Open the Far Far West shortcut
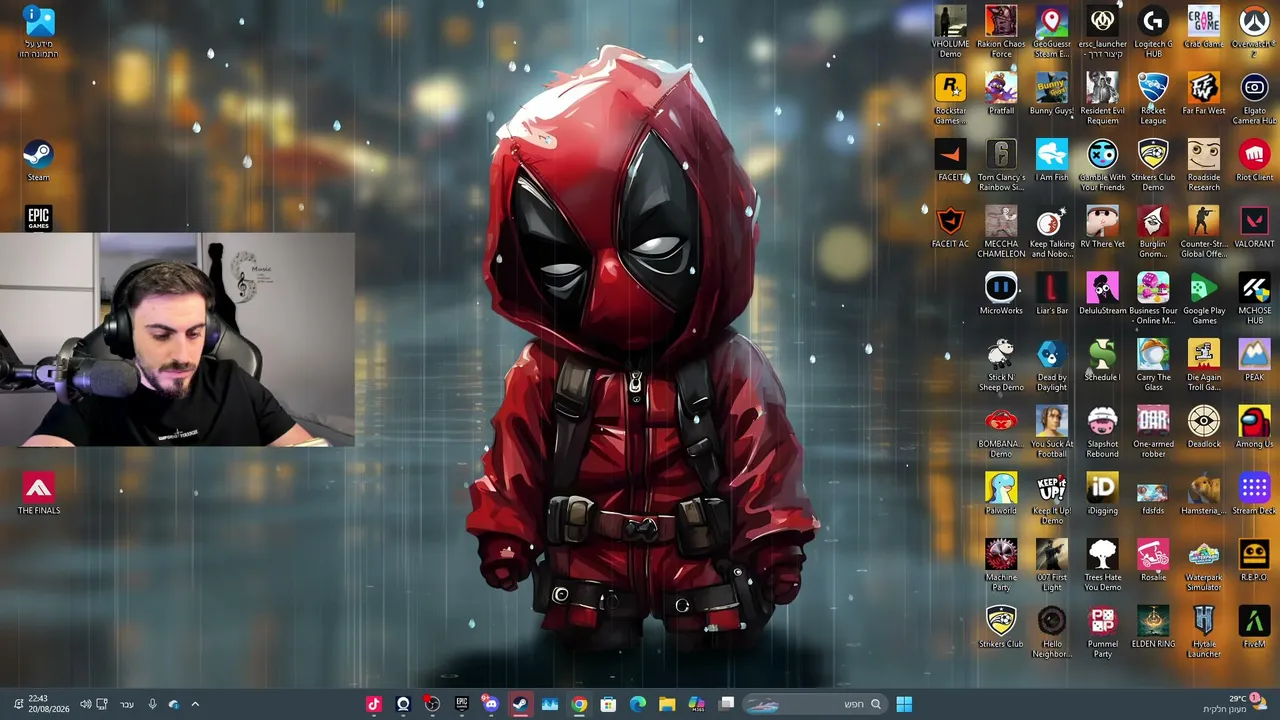 pyautogui.click(x=1203, y=94)
